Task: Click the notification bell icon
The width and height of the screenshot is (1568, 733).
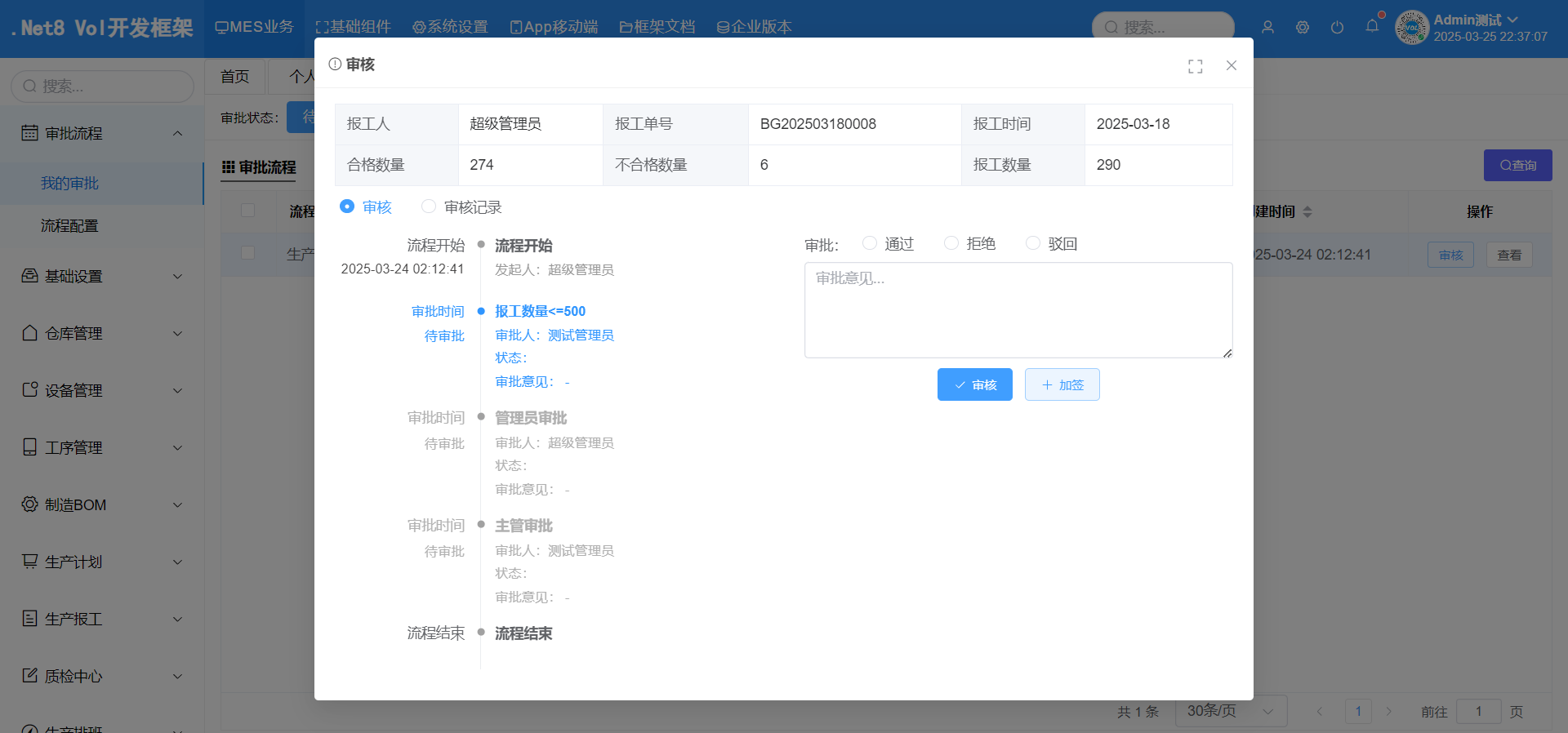Action: (x=1372, y=26)
